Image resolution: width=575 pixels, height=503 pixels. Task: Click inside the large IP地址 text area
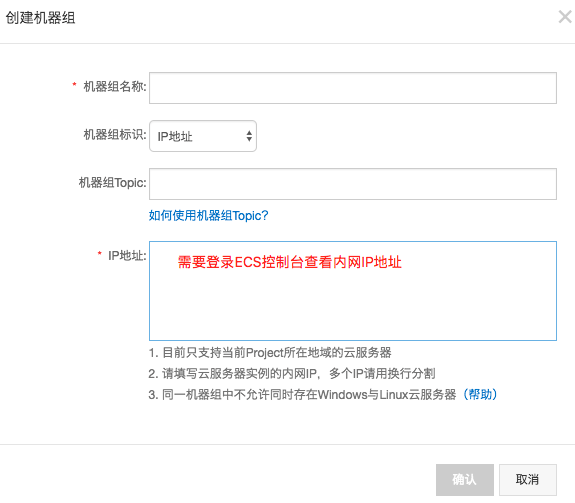coord(353,291)
